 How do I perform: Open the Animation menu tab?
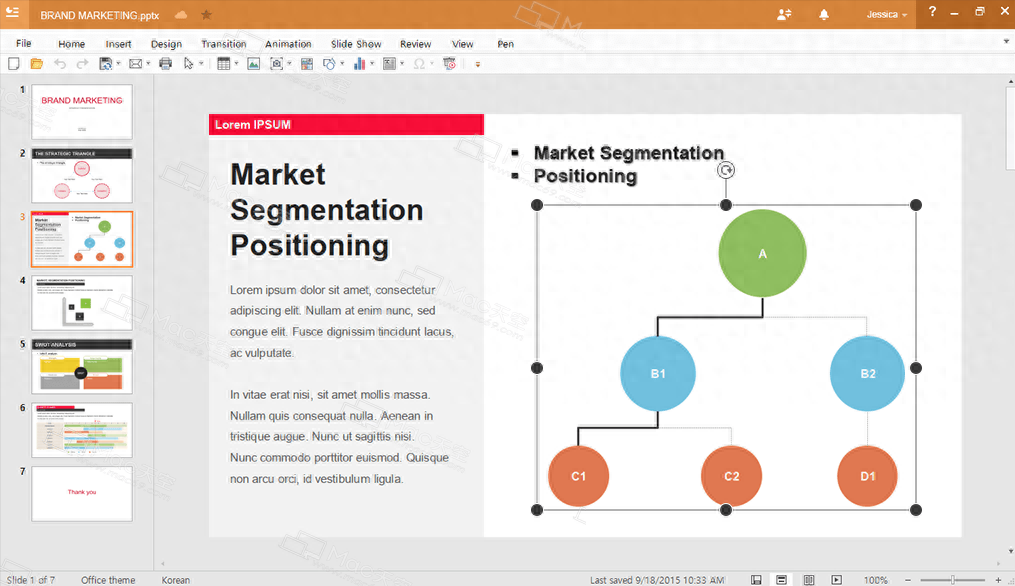coord(288,44)
